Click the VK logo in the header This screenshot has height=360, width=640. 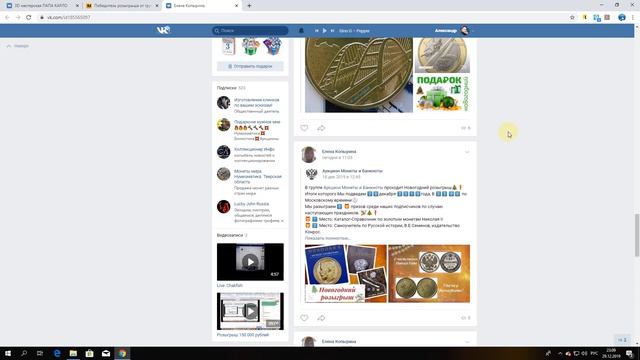pyautogui.click(x=163, y=30)
